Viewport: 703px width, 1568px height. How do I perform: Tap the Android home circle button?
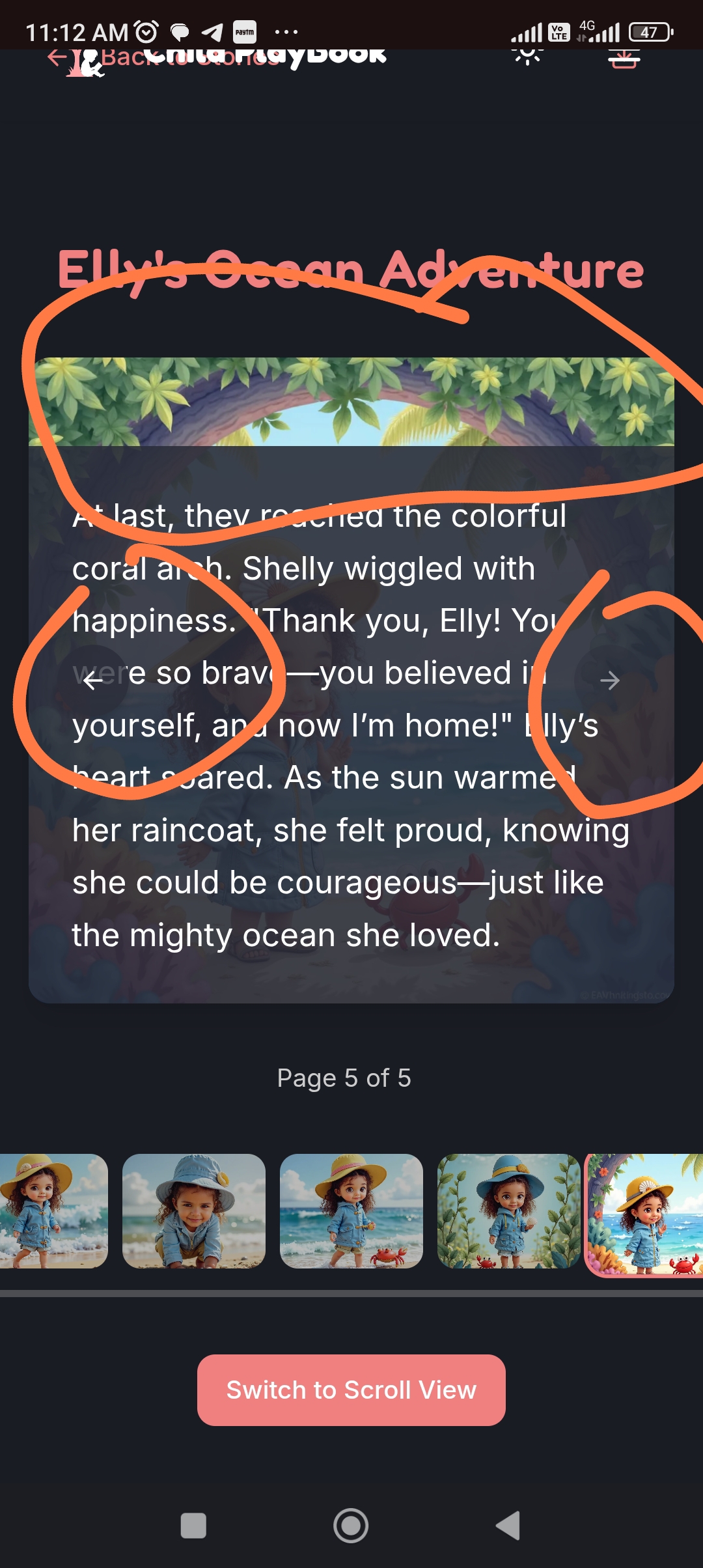click(351, 1525)
